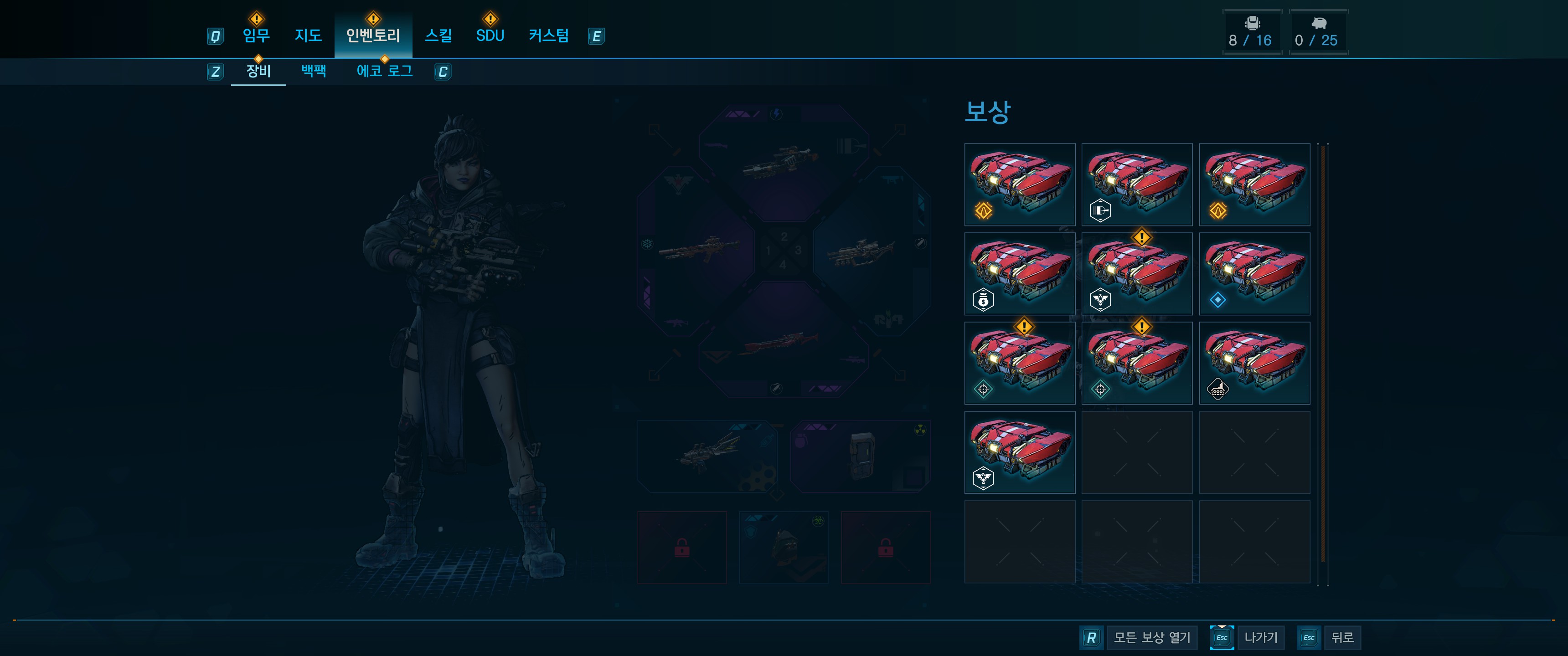Open the 임무 missions tab
The height and width of the screenshot is (656, 1568).
click(256, 35)
